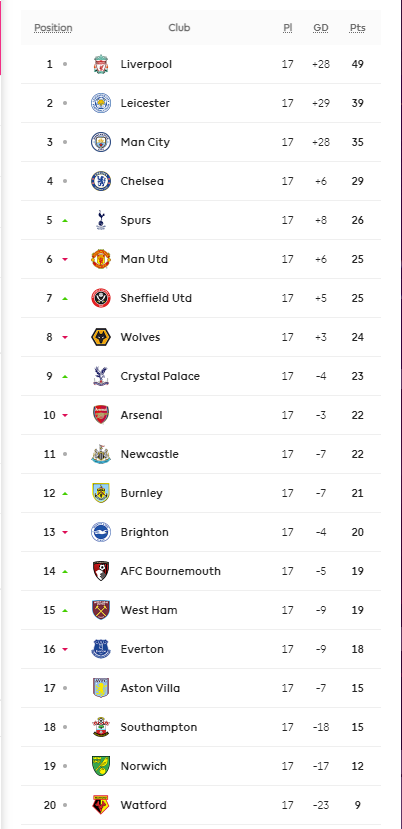Click green up arrow beside Spurs position
This screenshot has height=829, width=402.
click(65, 220)
